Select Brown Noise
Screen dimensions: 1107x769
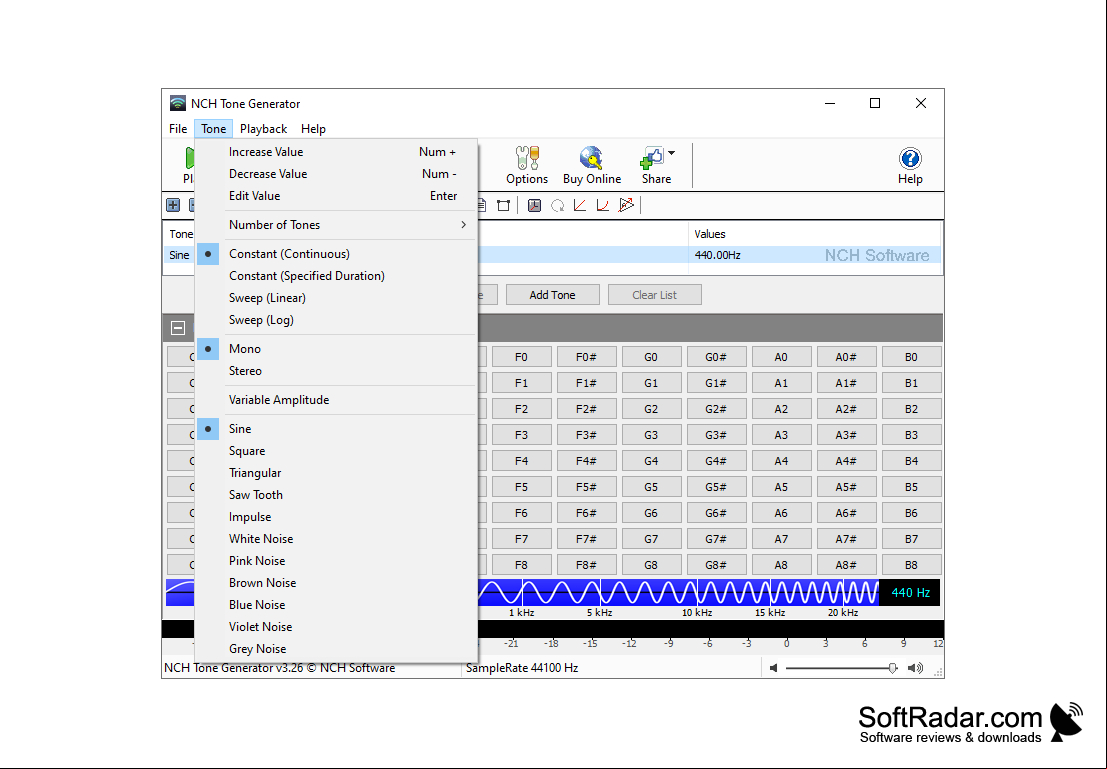point(336,583)
